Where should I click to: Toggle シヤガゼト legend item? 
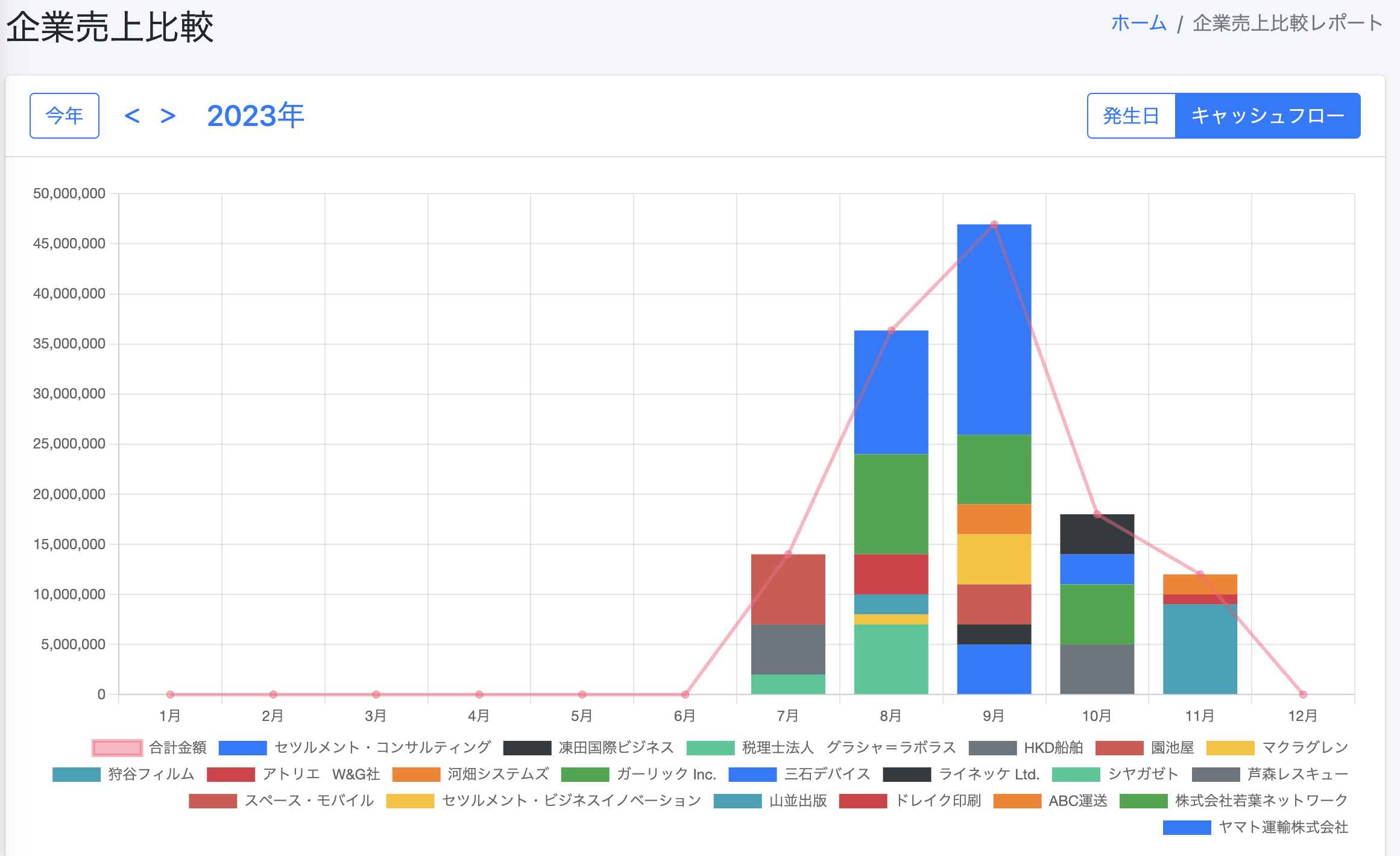pyautogui.click(x=1115, y=775)
